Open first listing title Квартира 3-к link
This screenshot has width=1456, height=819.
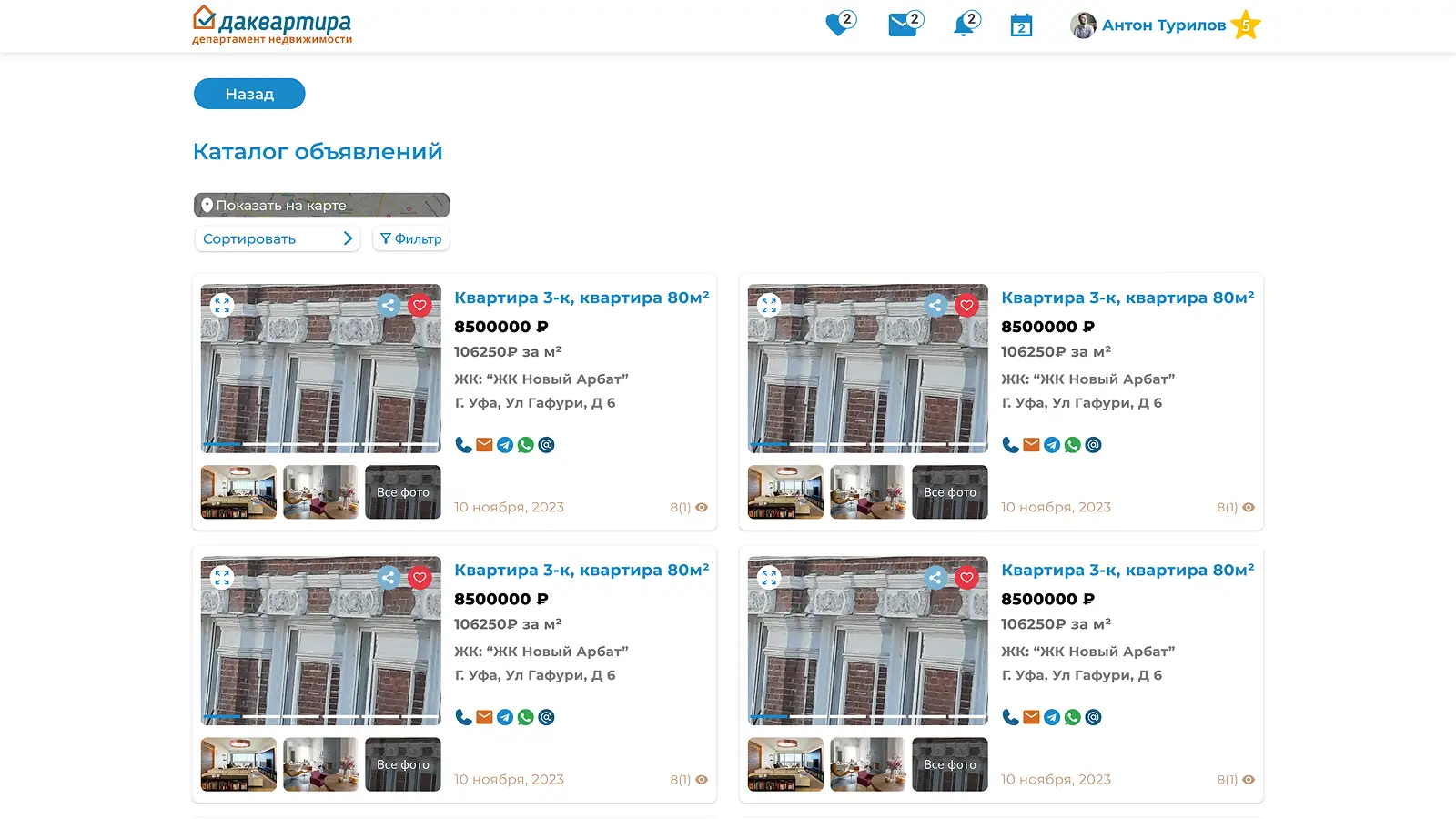[x=581, y=298]
